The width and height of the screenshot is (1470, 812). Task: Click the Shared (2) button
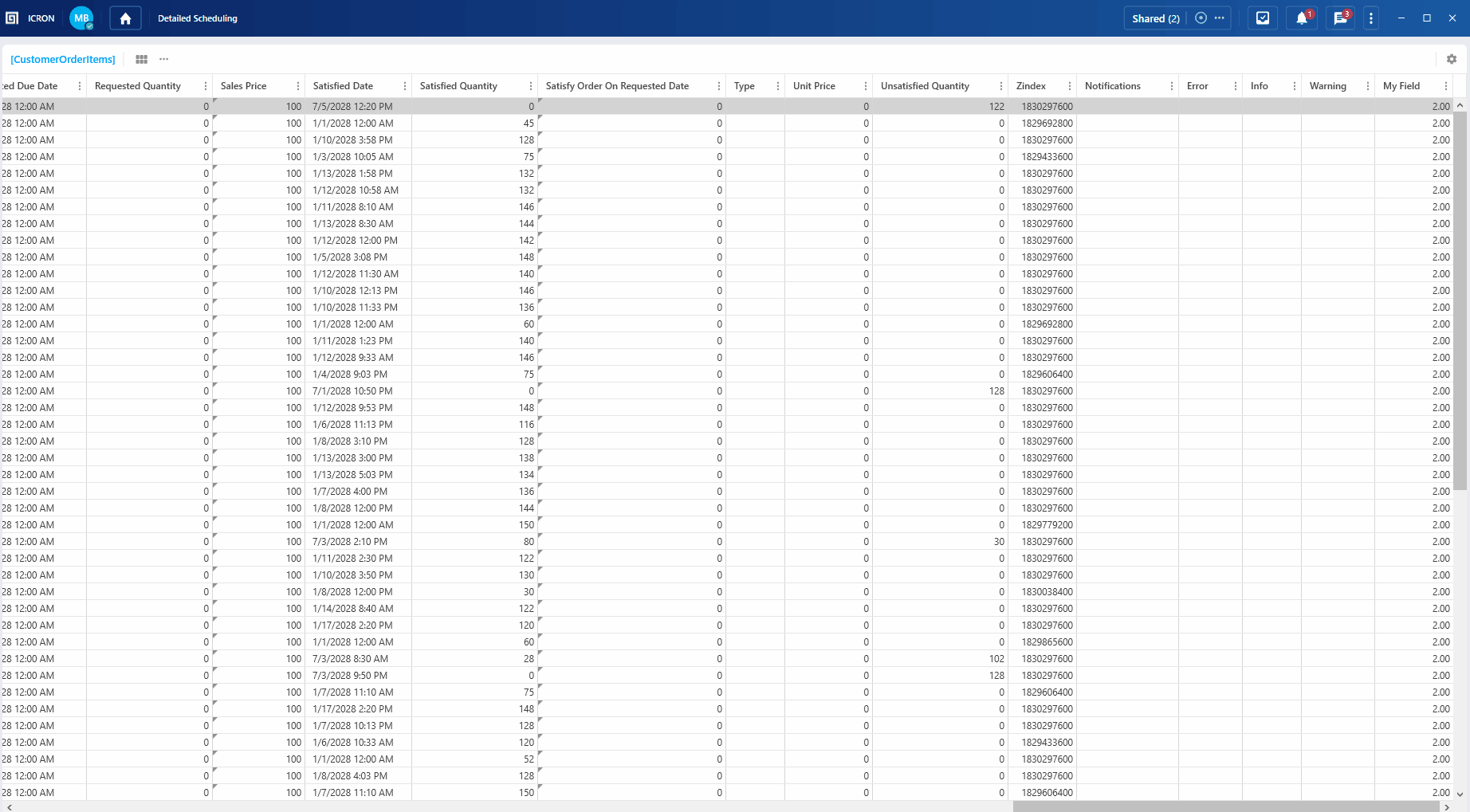pyautogui.click(x=1156, y=18)
